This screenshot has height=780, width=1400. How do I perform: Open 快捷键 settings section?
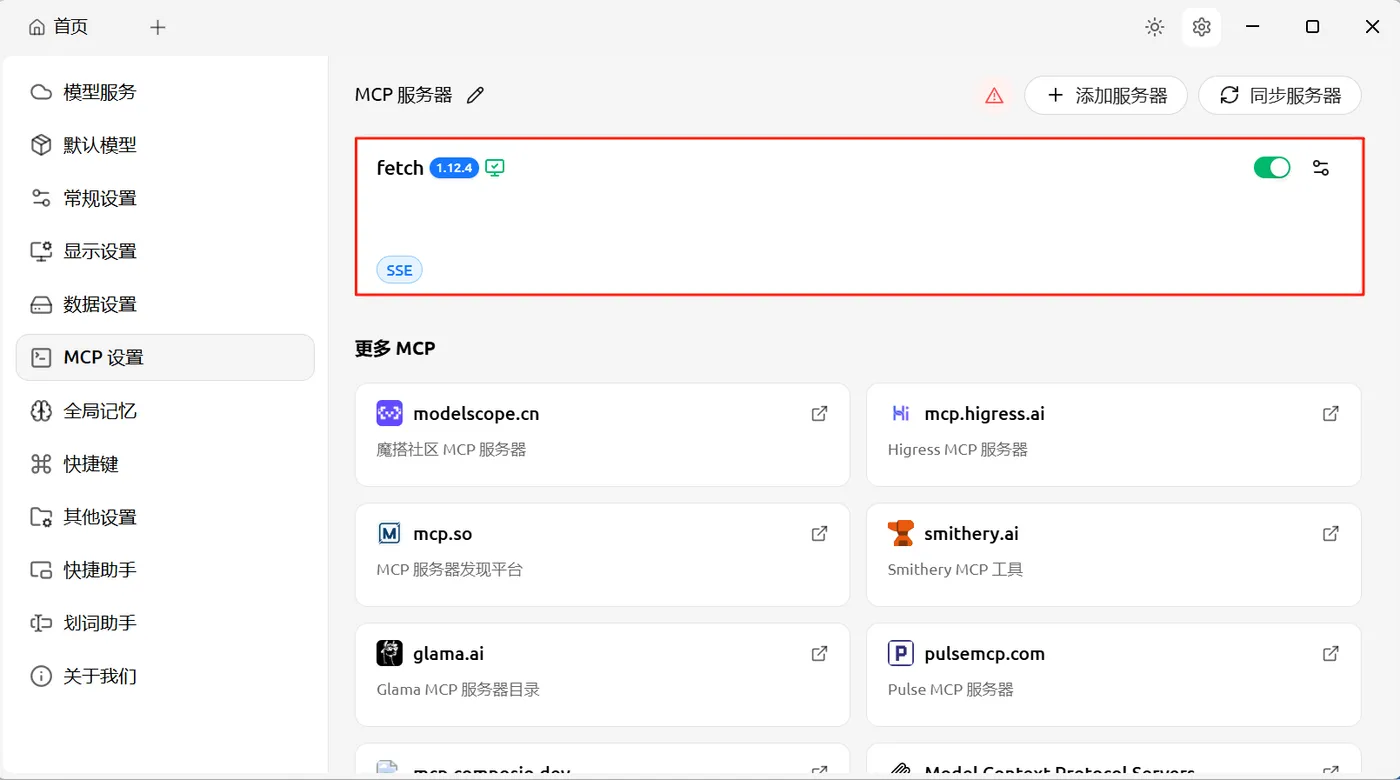(91, 464)
